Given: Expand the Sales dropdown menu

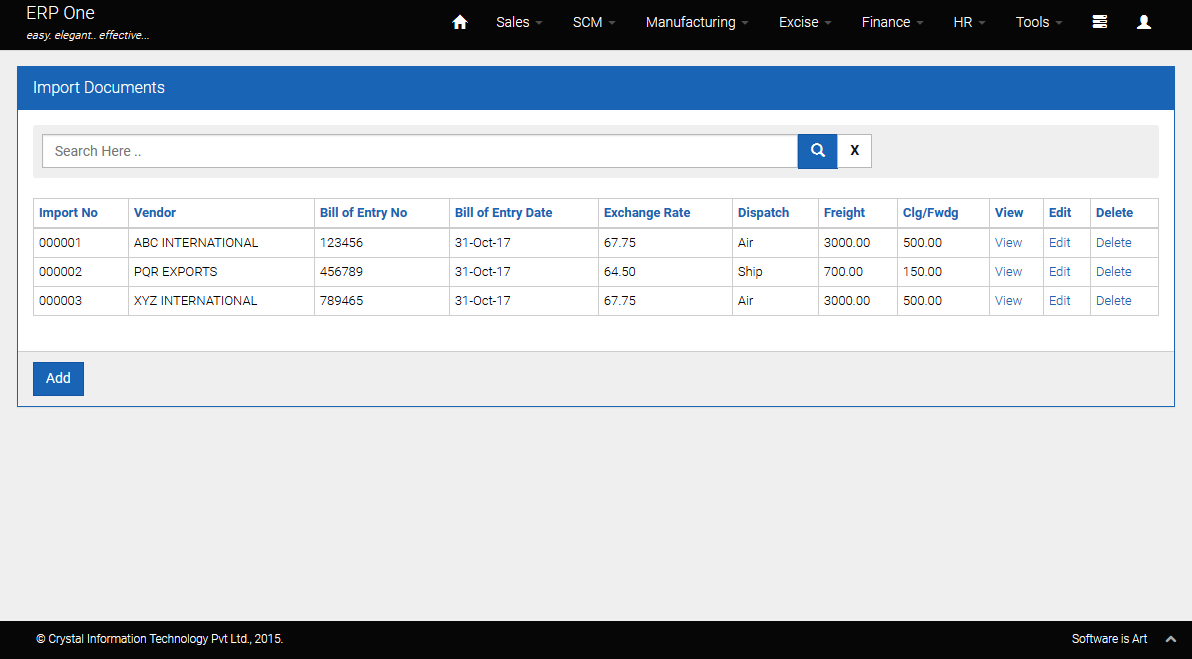Looking at the screenshot, I should (519, 22).
